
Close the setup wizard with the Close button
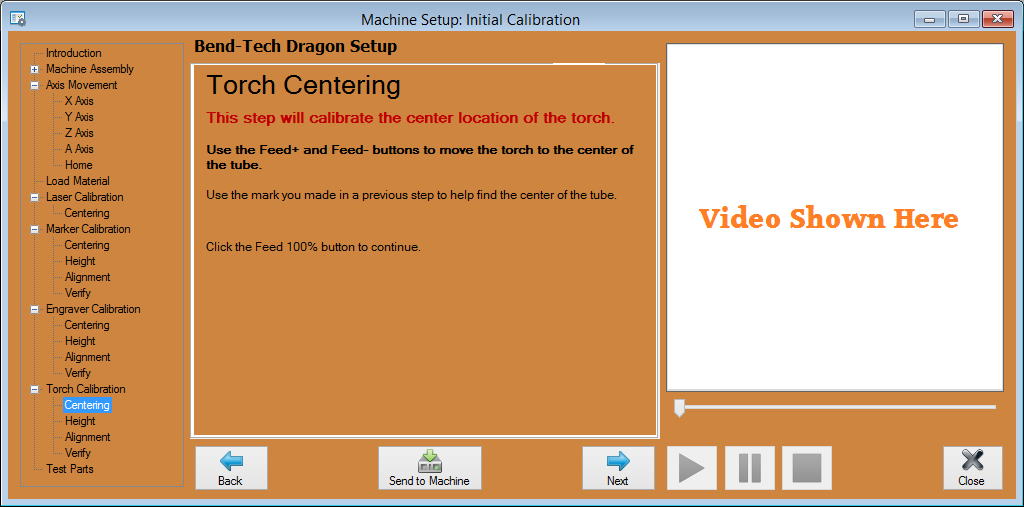[x=972, y=468]
